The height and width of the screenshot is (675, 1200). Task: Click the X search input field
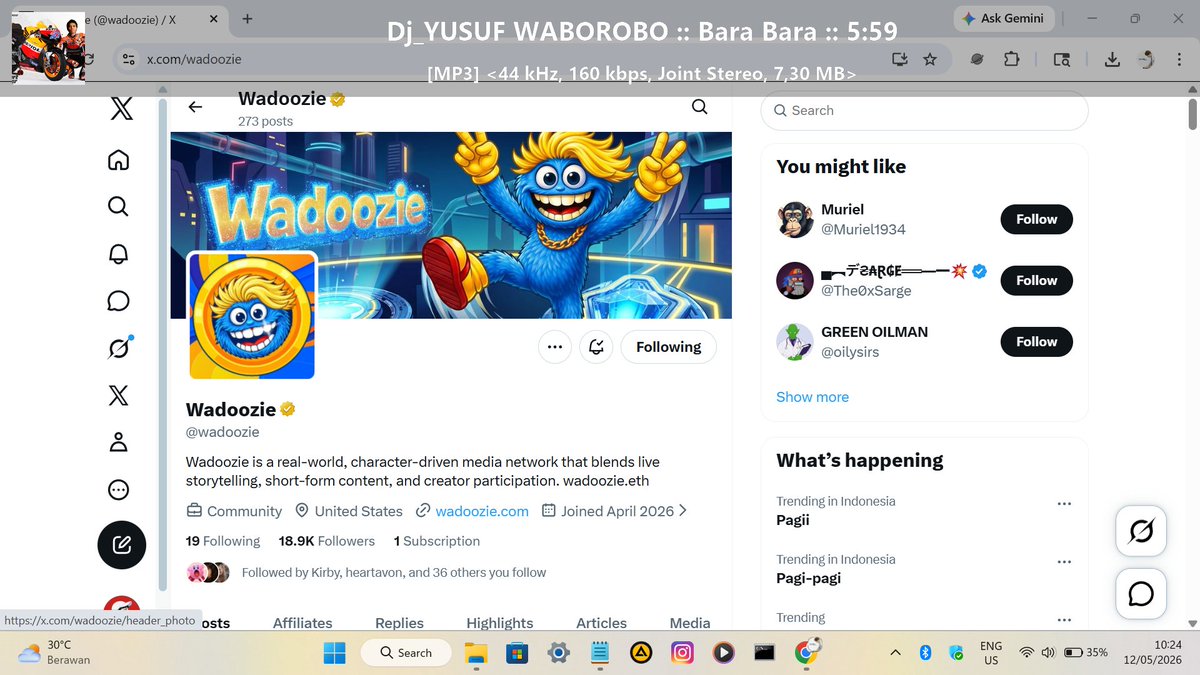925,111
